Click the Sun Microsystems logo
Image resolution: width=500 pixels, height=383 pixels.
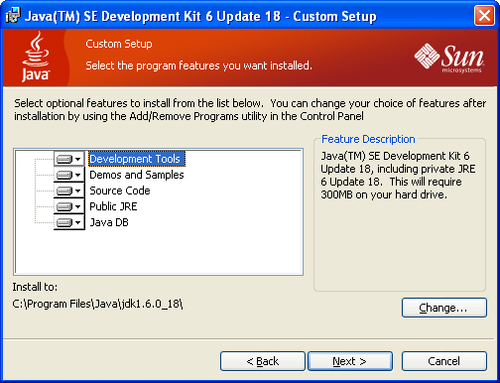click(x=449, y=58)
